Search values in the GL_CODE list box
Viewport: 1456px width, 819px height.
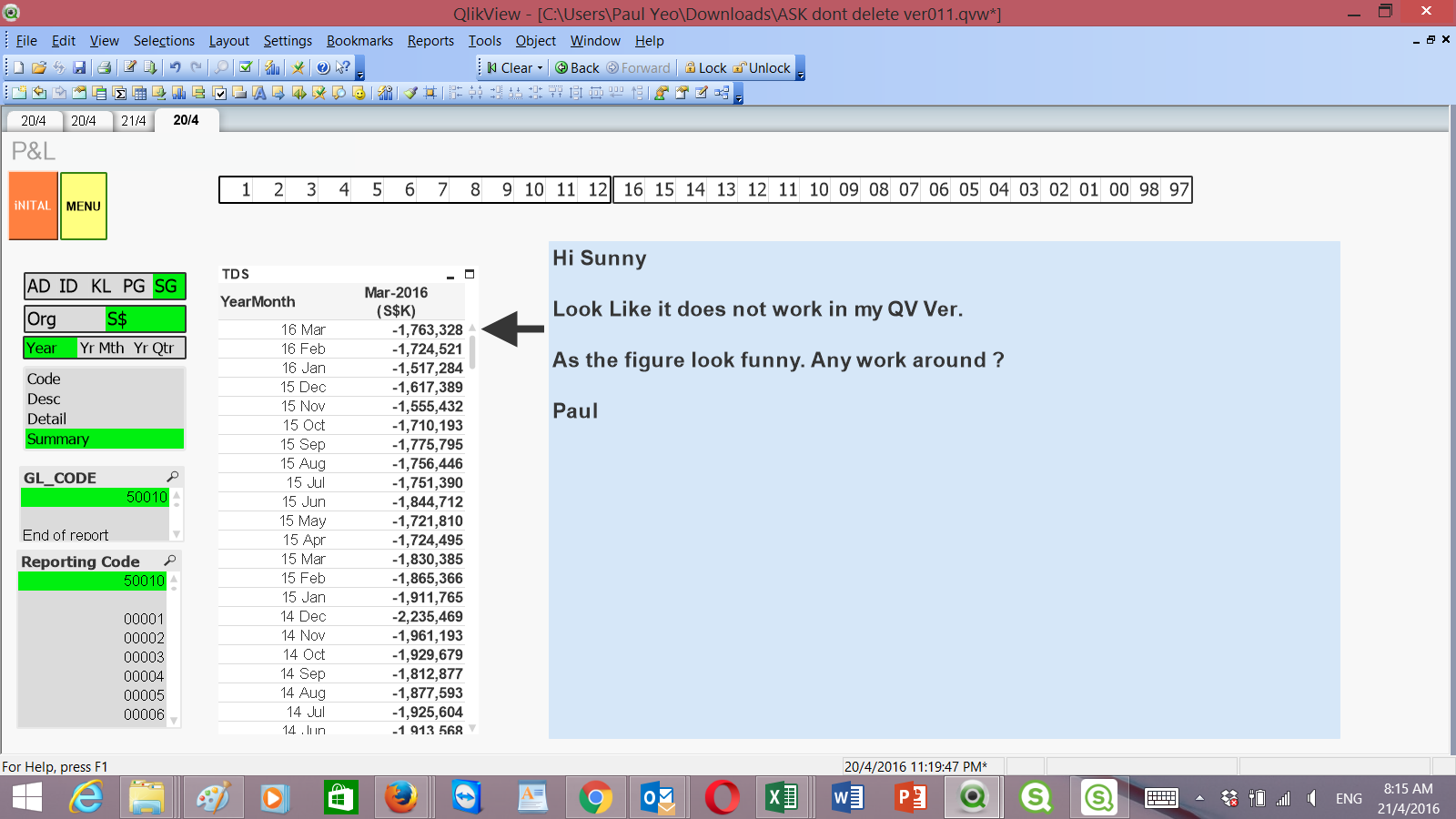(x=172, y=477)
